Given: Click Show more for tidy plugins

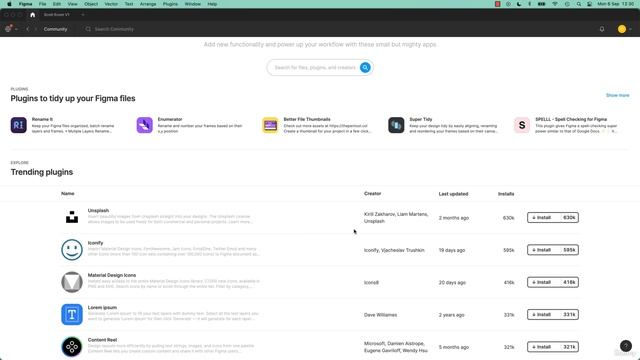Looking at the screenshot, I should coord(618,95).
